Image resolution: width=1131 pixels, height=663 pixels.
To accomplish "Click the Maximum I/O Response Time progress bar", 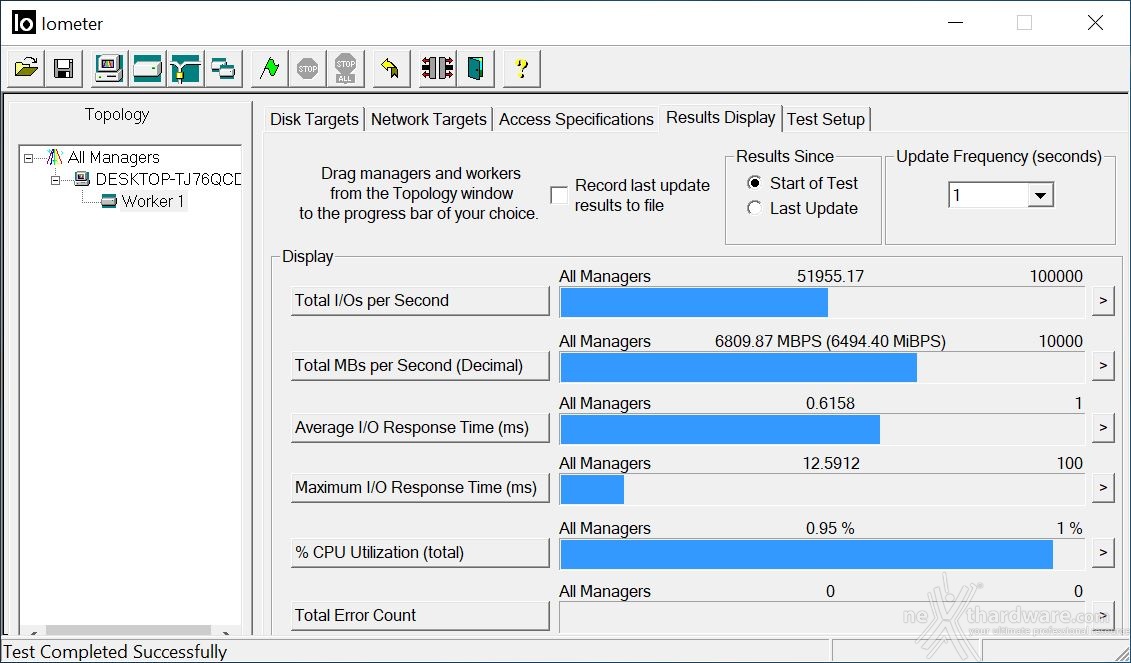I will point(822,489).
